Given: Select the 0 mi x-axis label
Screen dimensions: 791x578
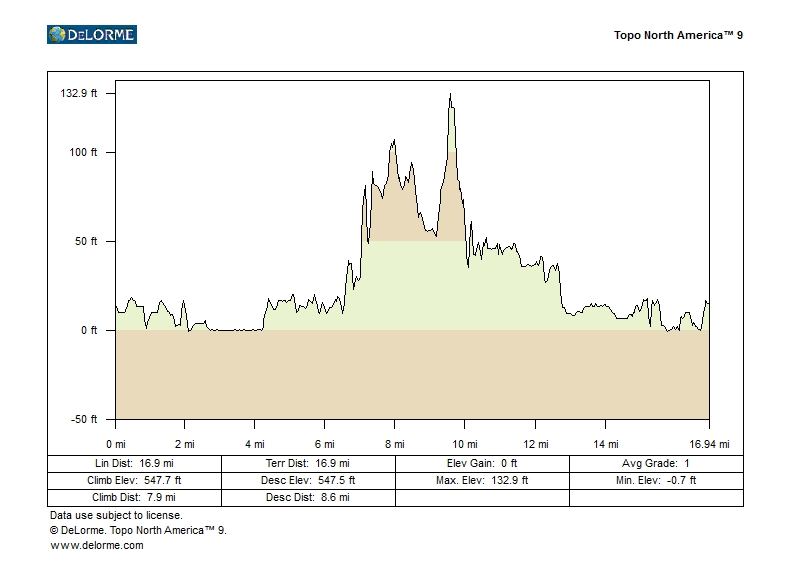Looking at the screenshot, I should click(116, 444).
